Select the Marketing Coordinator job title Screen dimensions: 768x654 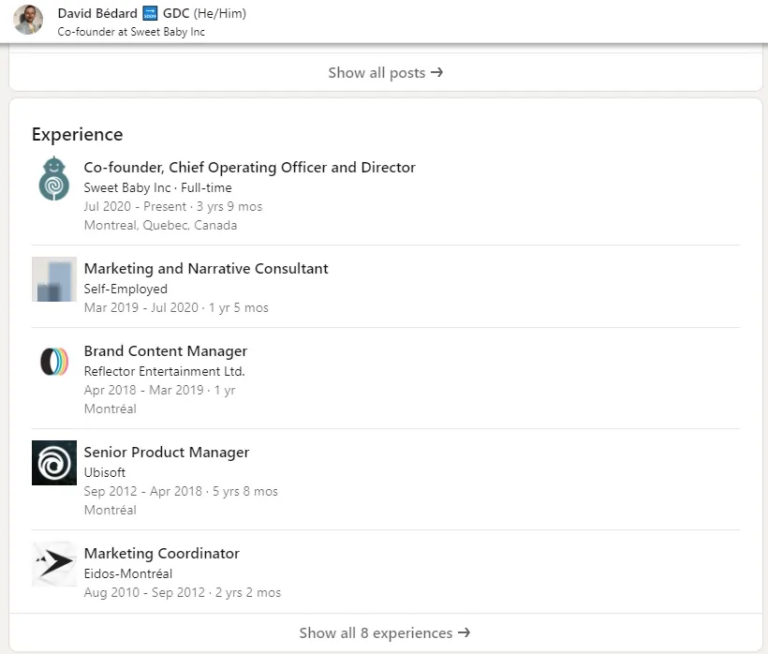(x=162, y=553)
